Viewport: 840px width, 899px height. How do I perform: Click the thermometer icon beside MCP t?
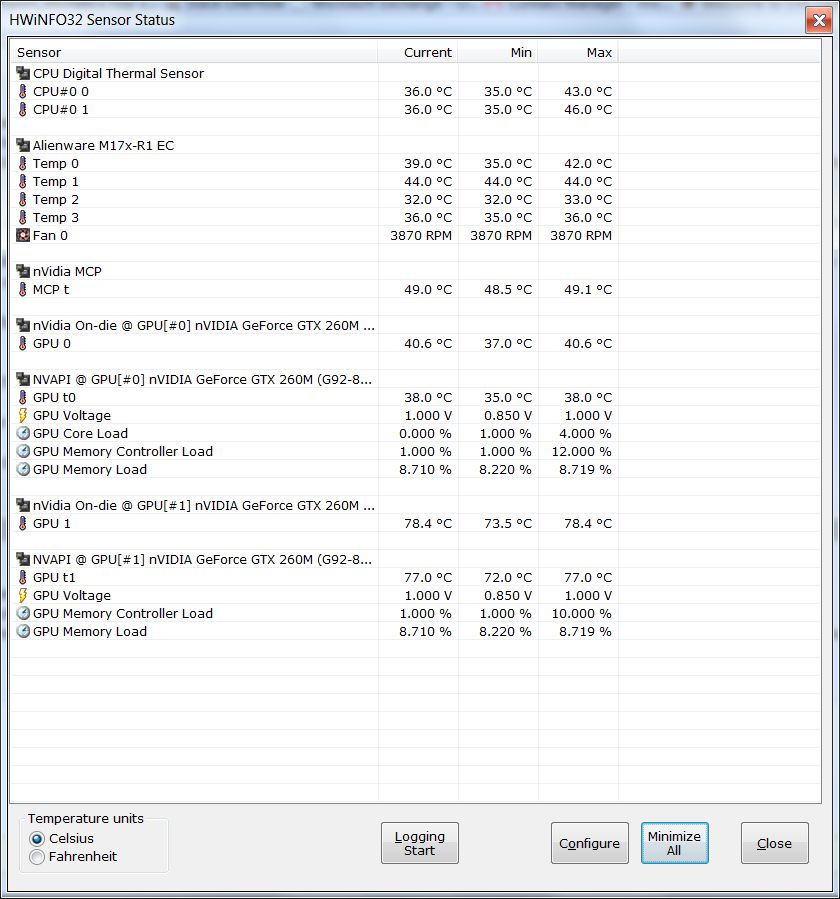point(23,289)
